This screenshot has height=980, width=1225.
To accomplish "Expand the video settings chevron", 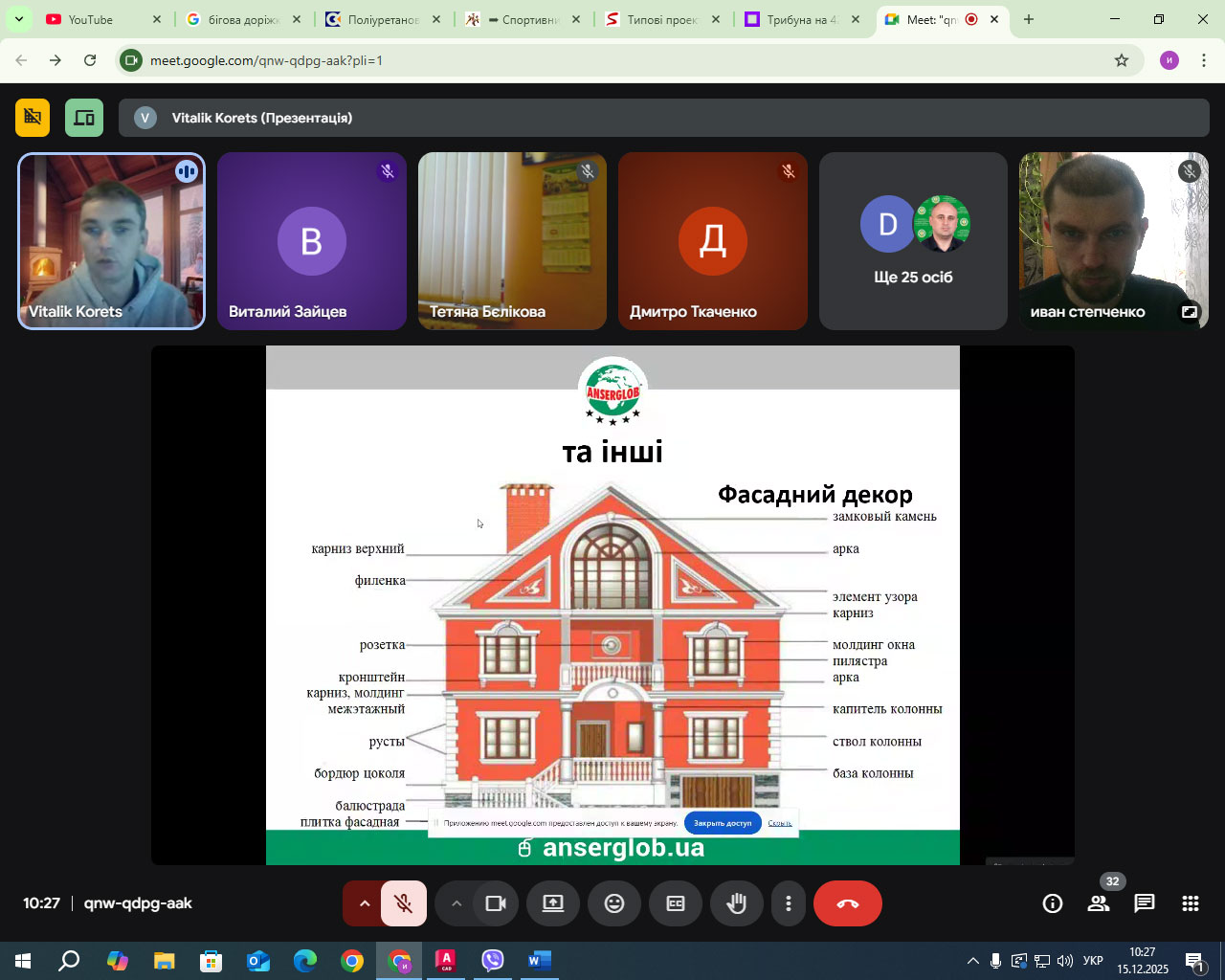I will [x=457, y=903].
